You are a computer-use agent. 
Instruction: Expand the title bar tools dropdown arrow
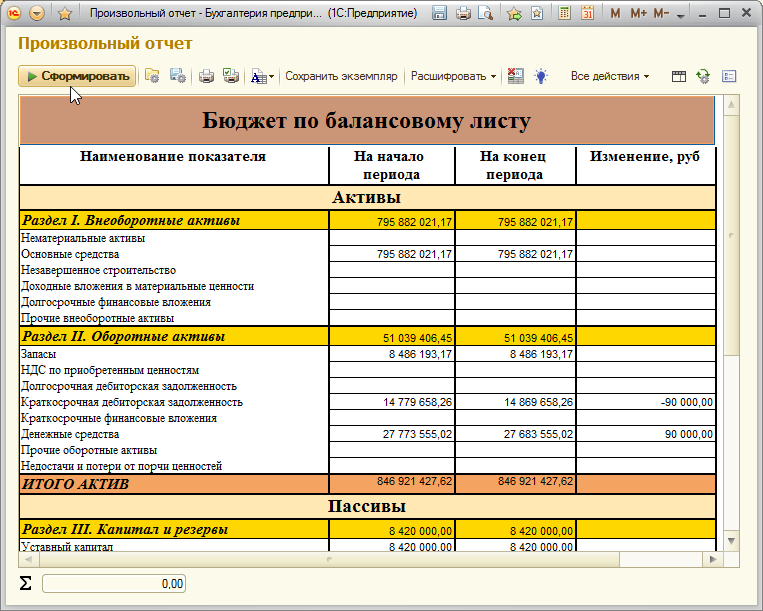coord(681,16)
